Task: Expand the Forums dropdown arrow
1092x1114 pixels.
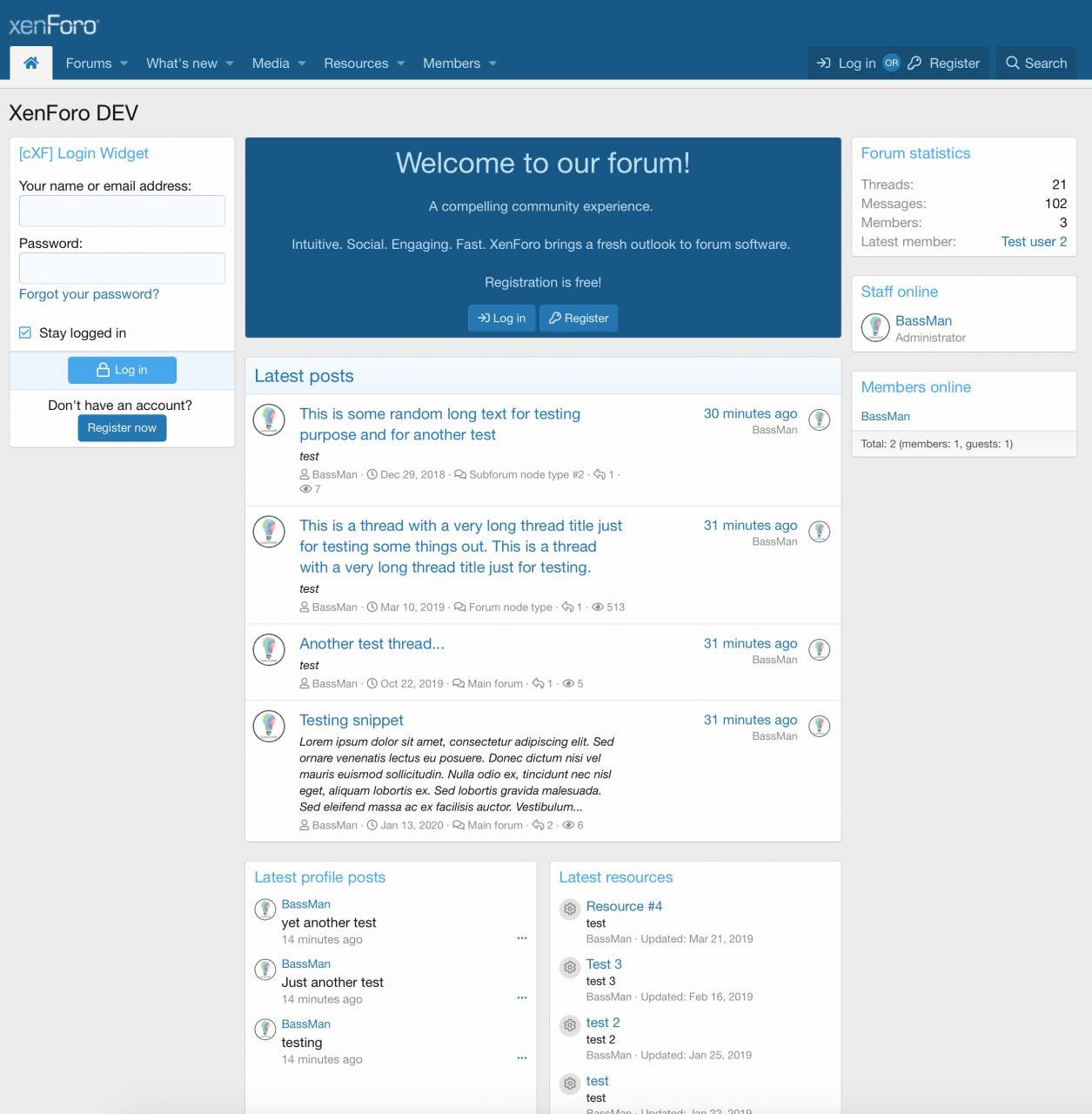Action: click(124, 64)
